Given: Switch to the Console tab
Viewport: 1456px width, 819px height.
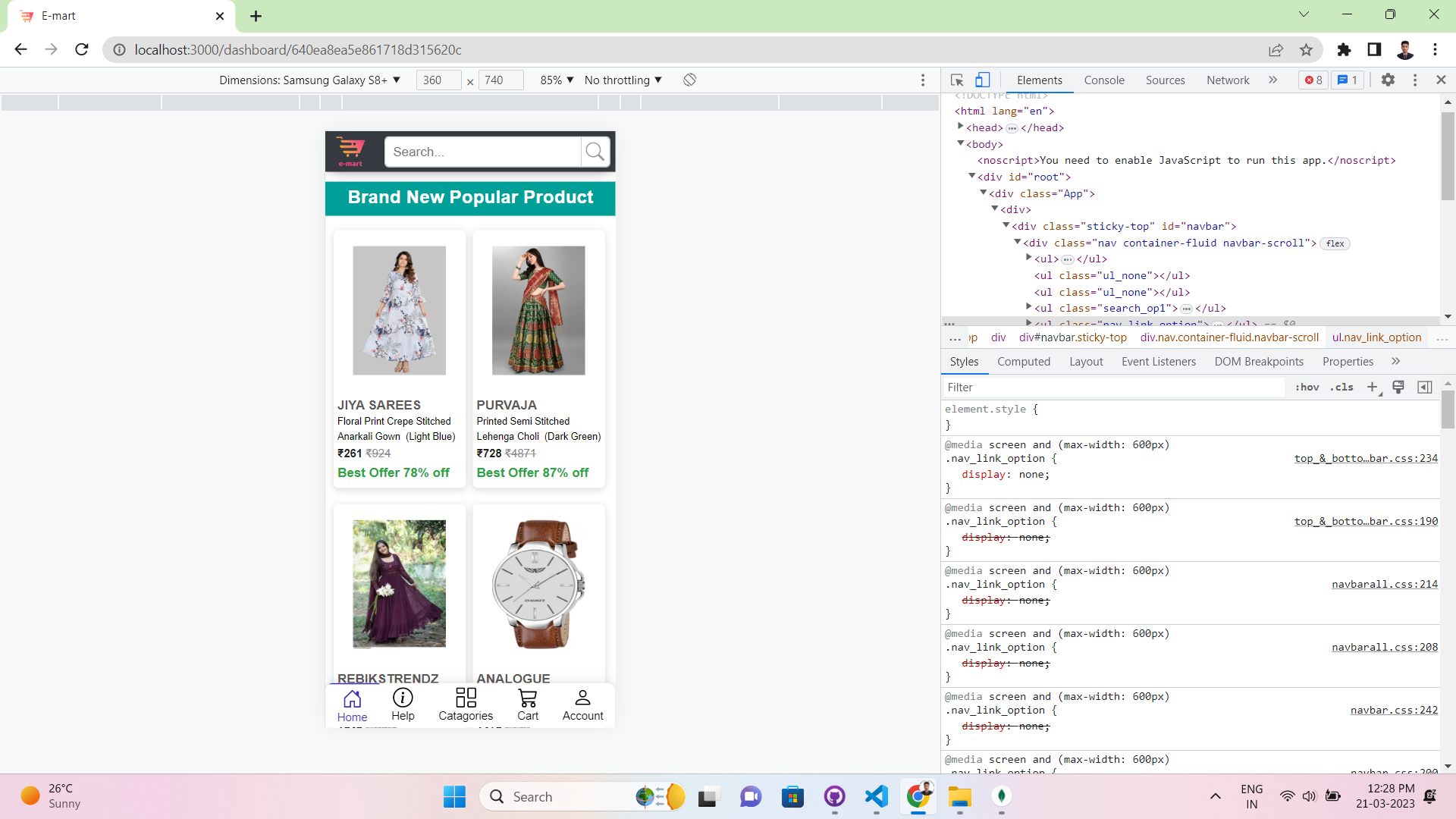Looking at the screenshot, I should (x=1103, y=80).
